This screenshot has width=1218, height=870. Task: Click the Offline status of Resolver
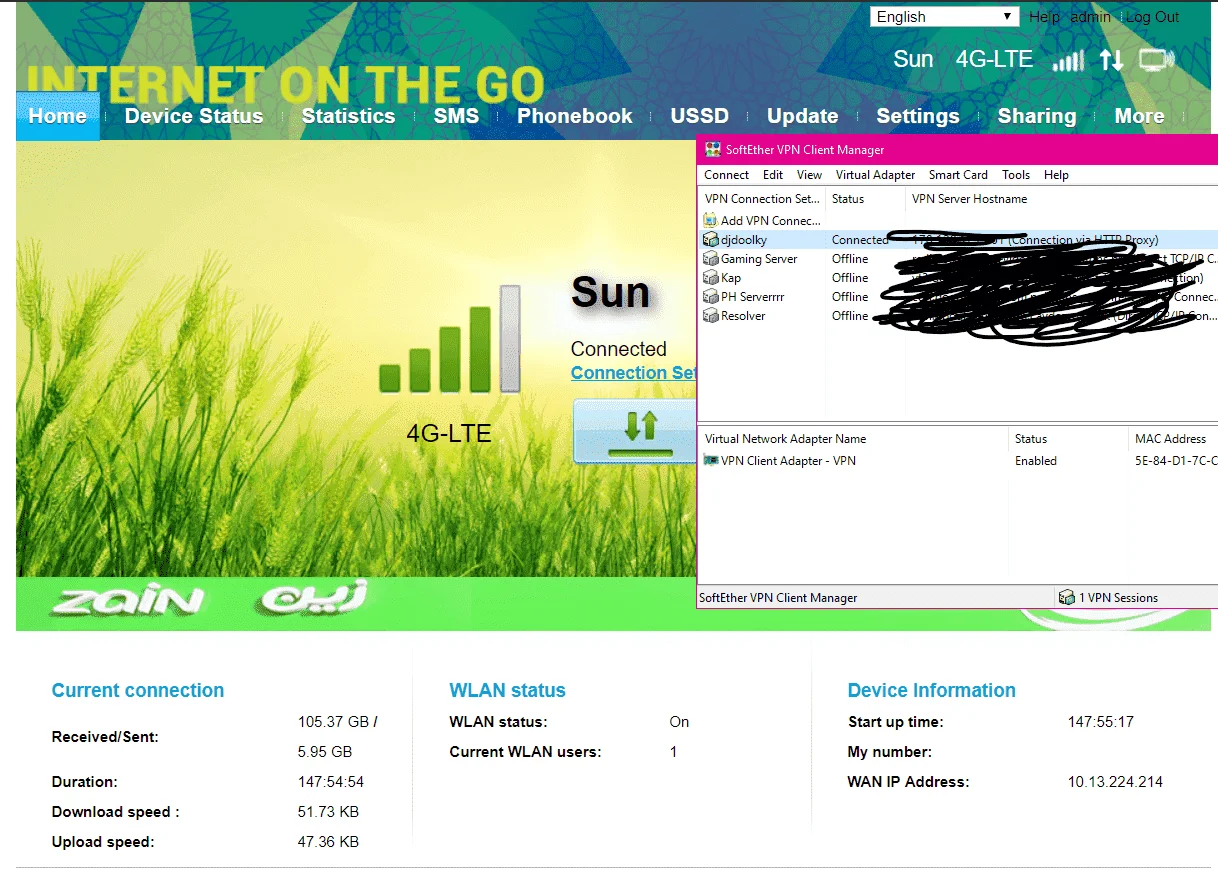click(x=850, y=316)
